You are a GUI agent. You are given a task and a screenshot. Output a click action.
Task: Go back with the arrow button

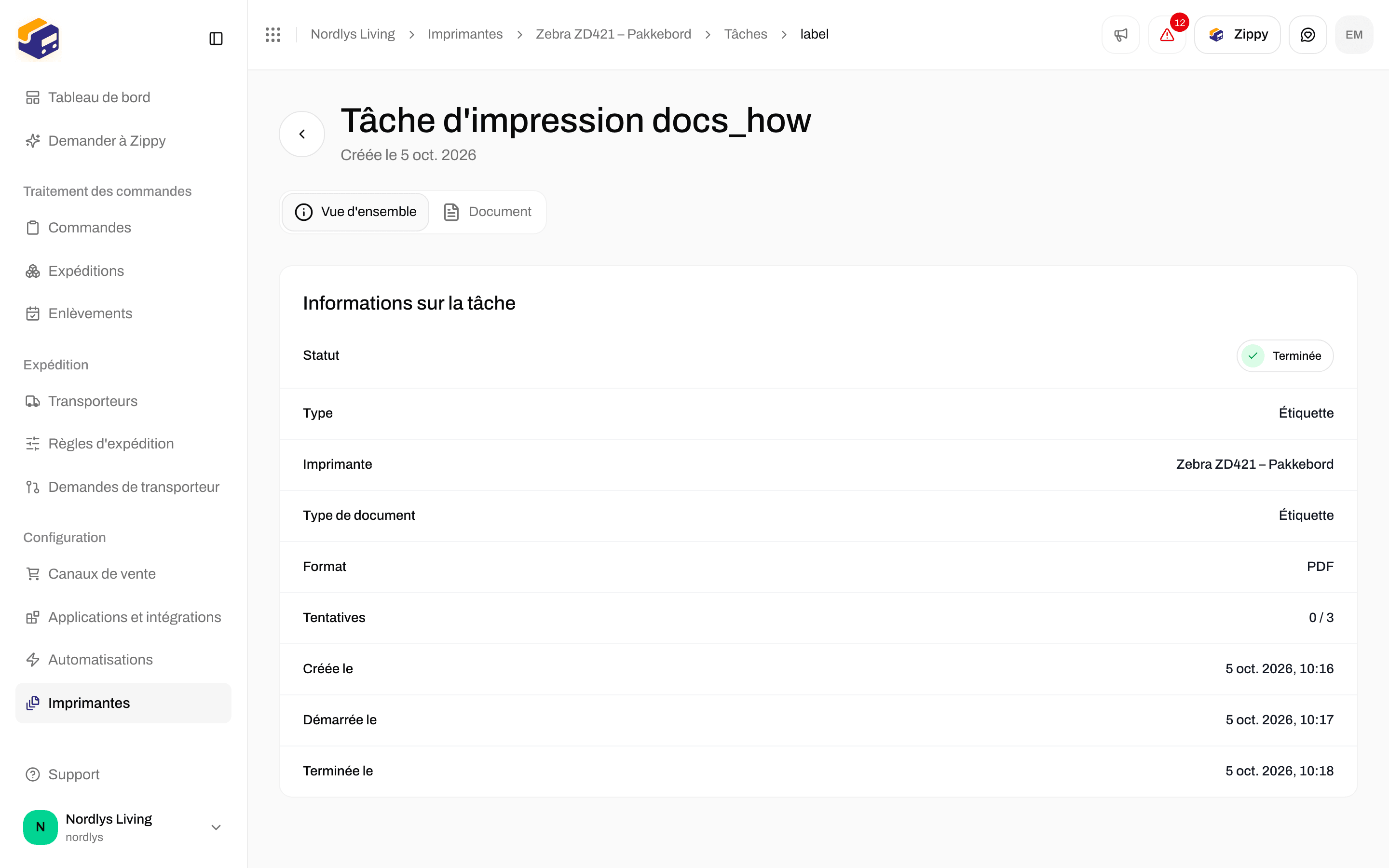click(x=302, y=134)
